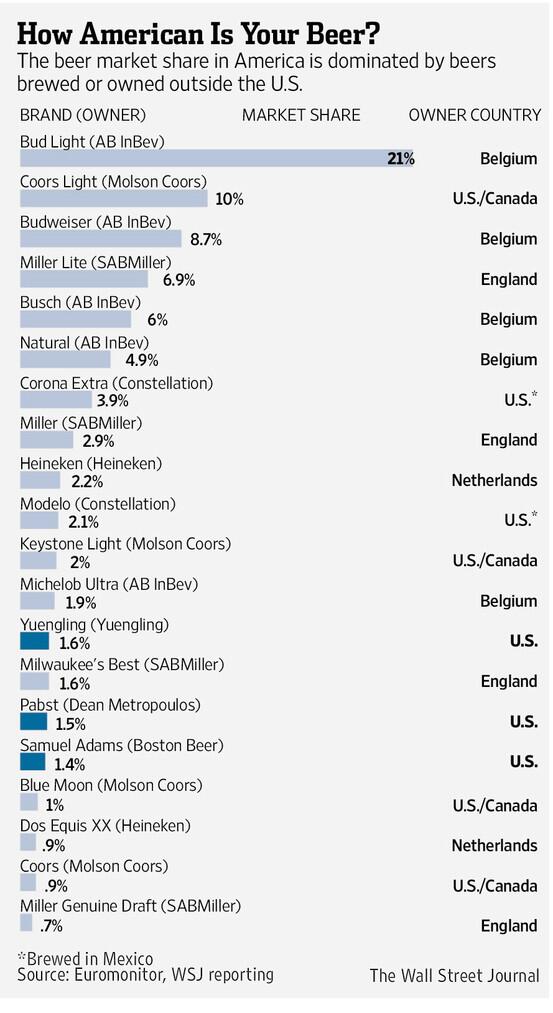The height and width of the screenshot is (1013, 553).
Task: Click the U.S.* country label for Modelo
Action: coord(520,519)
